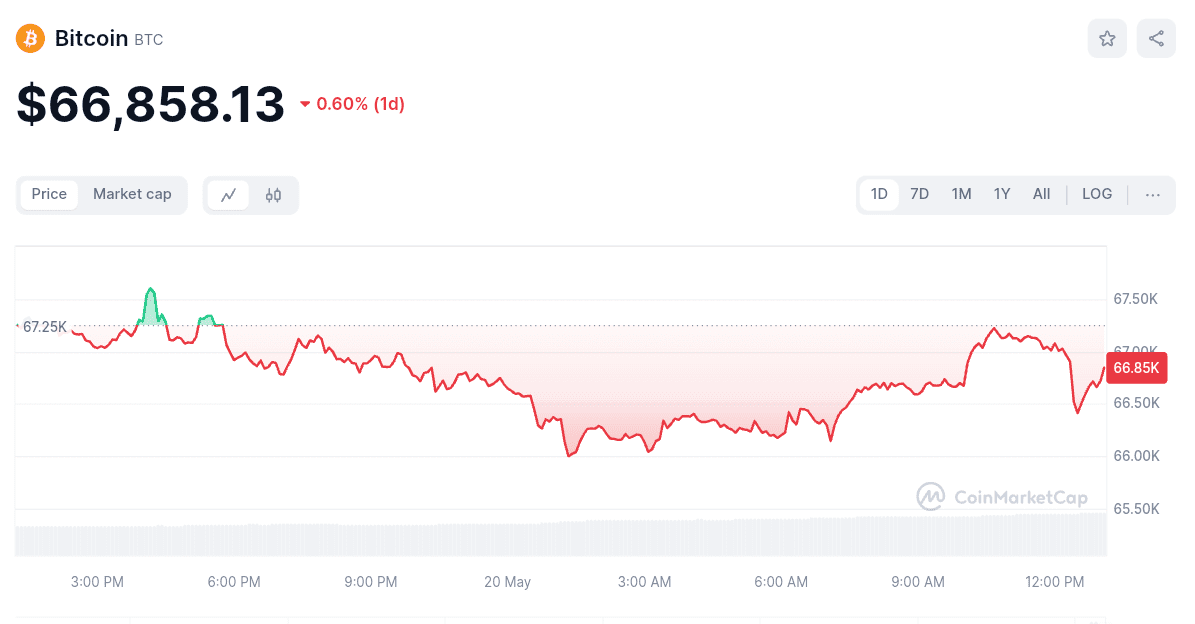Switch to the 7D timeframe tab
Viewport: 1195px width, 624px height.
coord(919,194)
